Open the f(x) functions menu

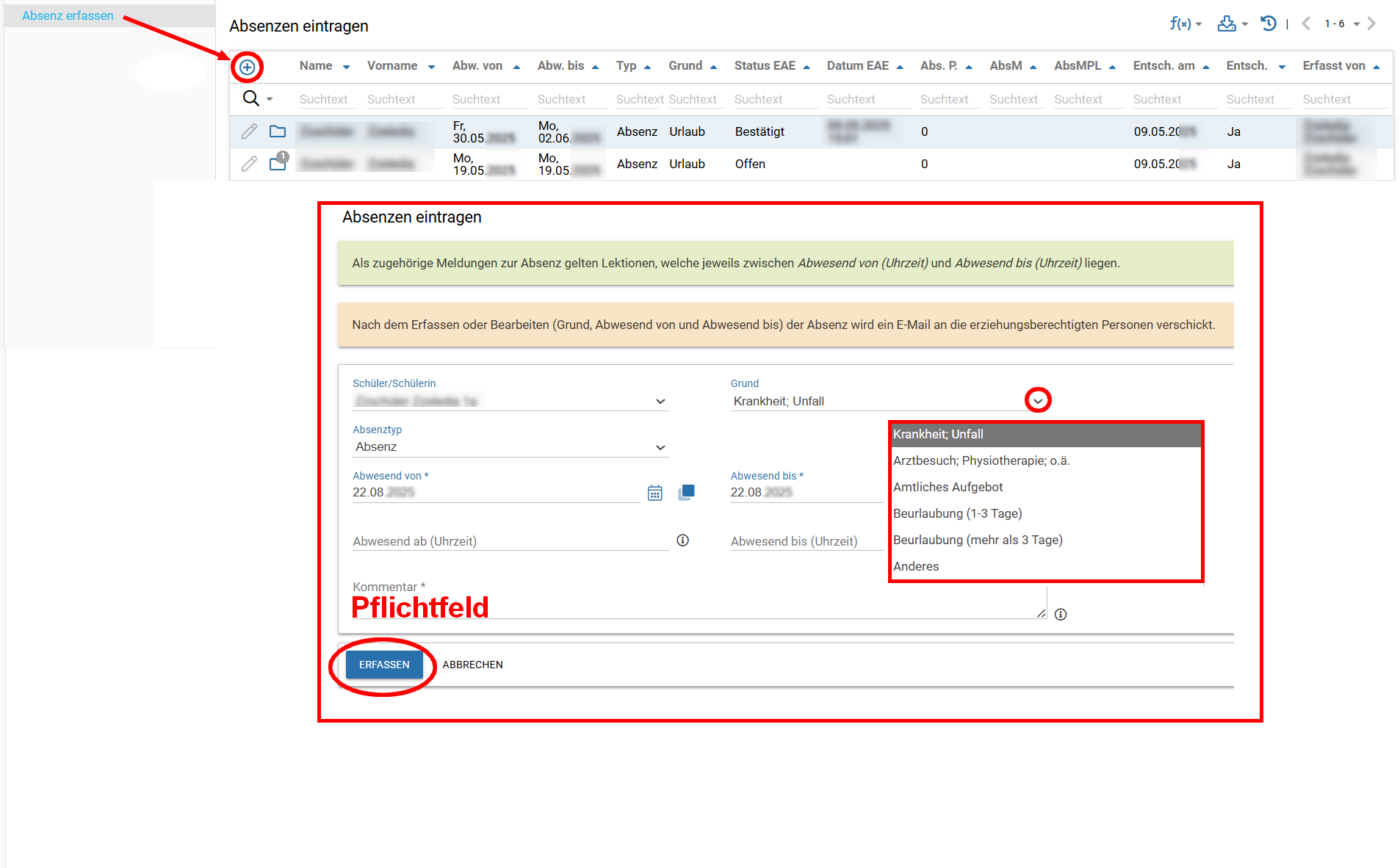tap(1180, 23)
